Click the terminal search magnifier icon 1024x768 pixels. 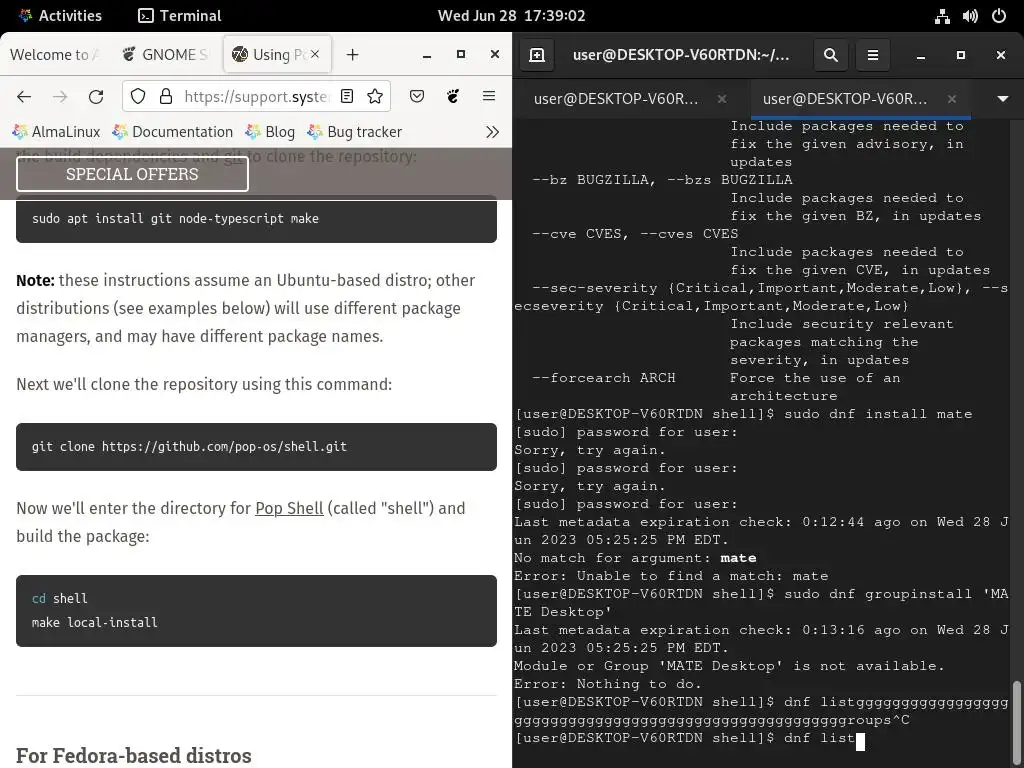(831, 55)
